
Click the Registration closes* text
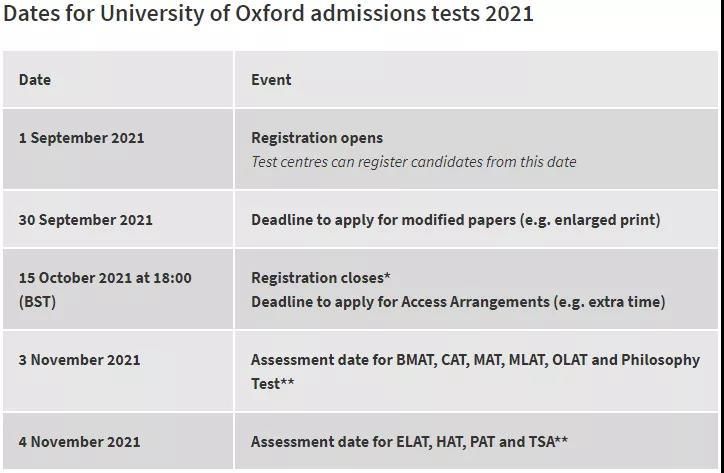320,278
